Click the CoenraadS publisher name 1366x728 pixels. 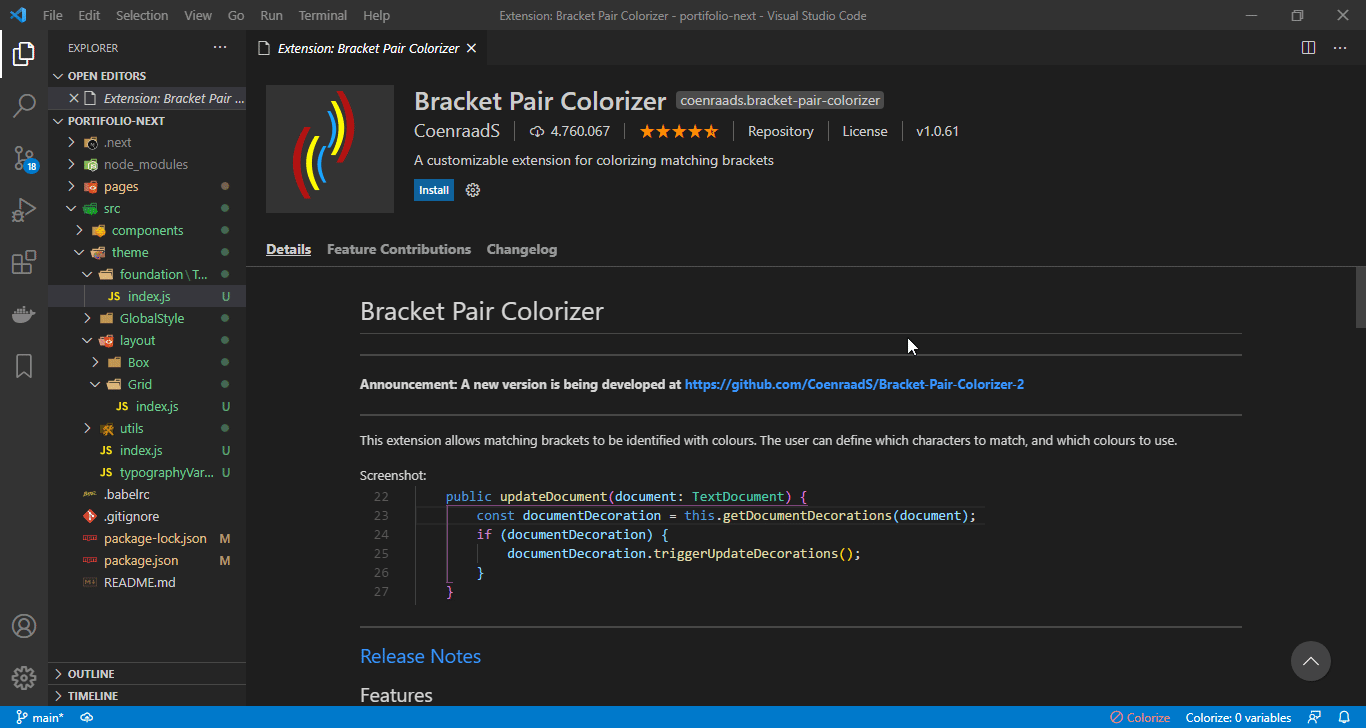tap(456, 131)
